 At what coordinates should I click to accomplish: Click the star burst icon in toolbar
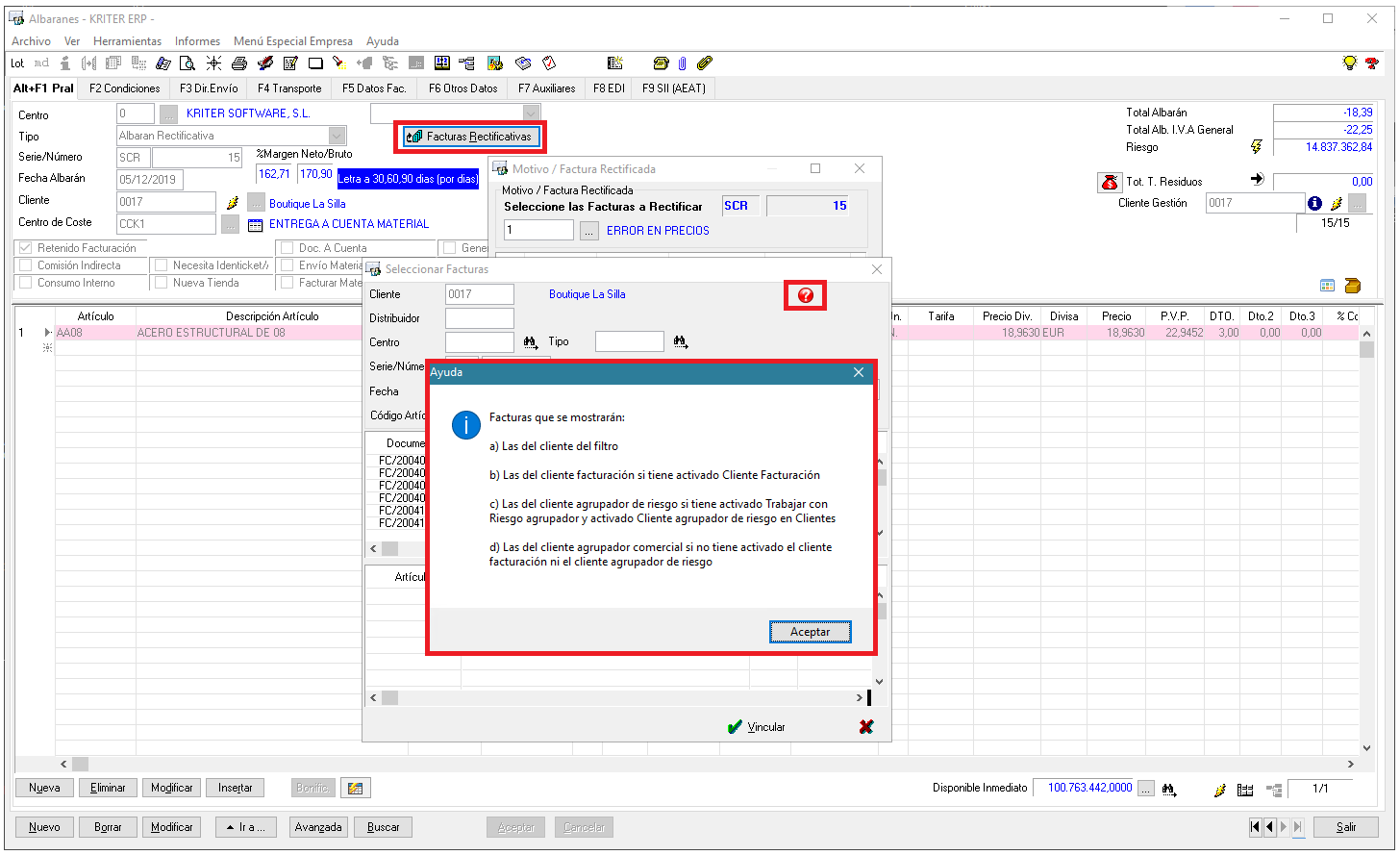click(213, 63)
